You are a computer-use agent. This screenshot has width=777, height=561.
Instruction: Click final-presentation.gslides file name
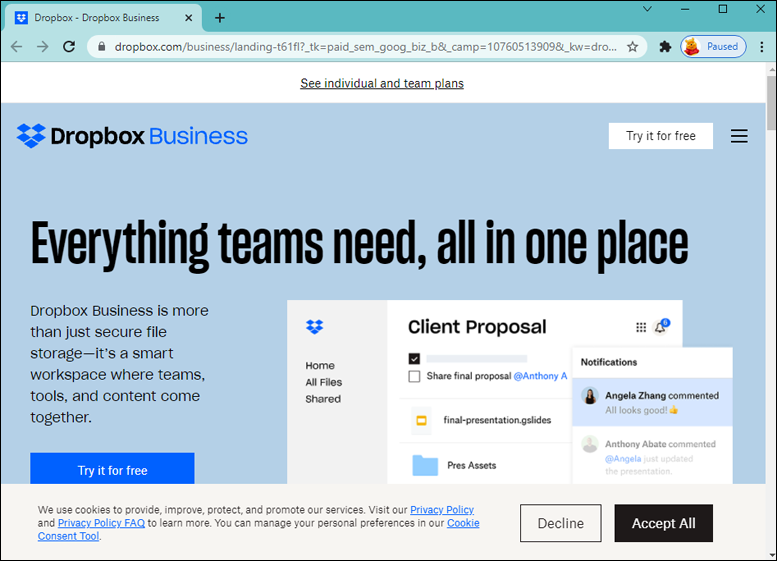pos(497,420)
